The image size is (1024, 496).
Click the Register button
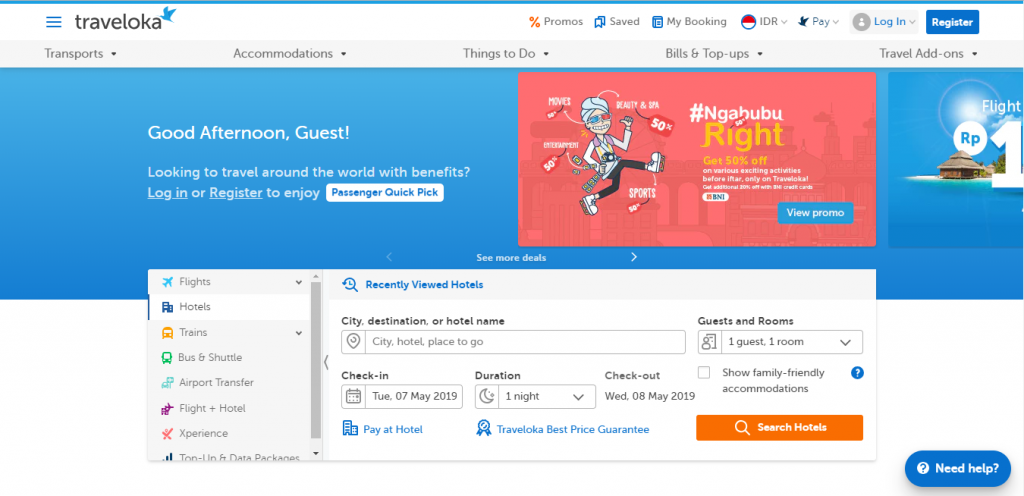point(952,22)
